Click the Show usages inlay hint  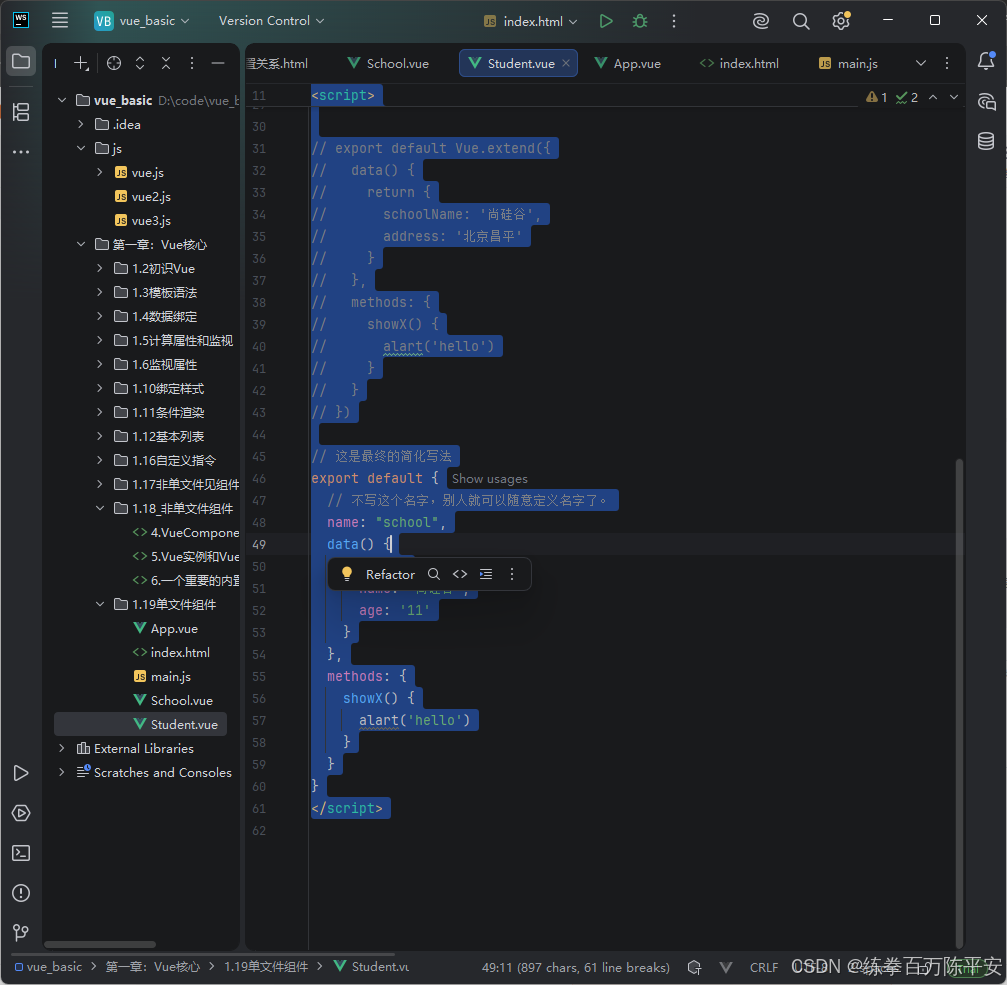tap(489, 479)
